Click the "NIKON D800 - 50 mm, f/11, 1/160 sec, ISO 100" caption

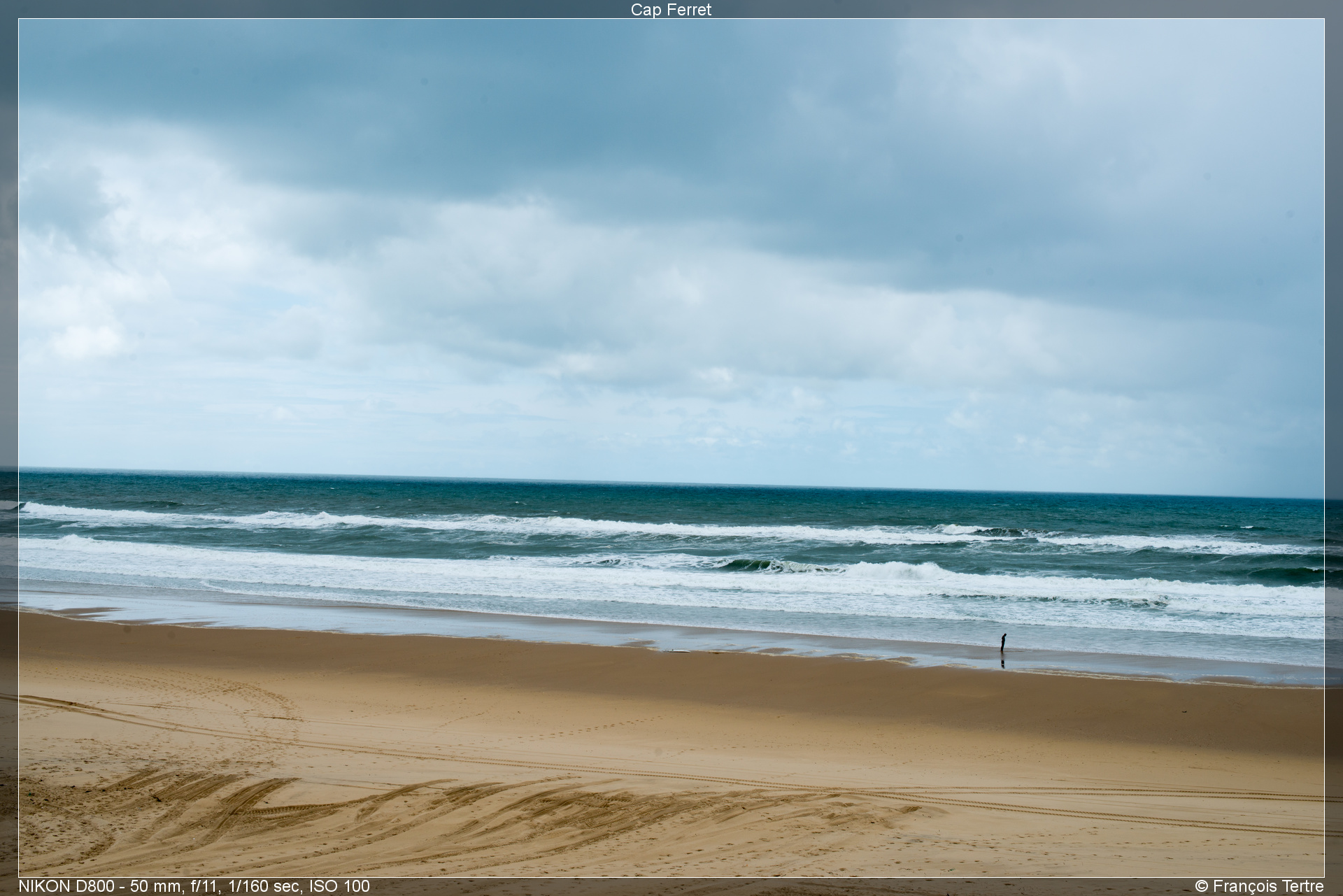194,886
